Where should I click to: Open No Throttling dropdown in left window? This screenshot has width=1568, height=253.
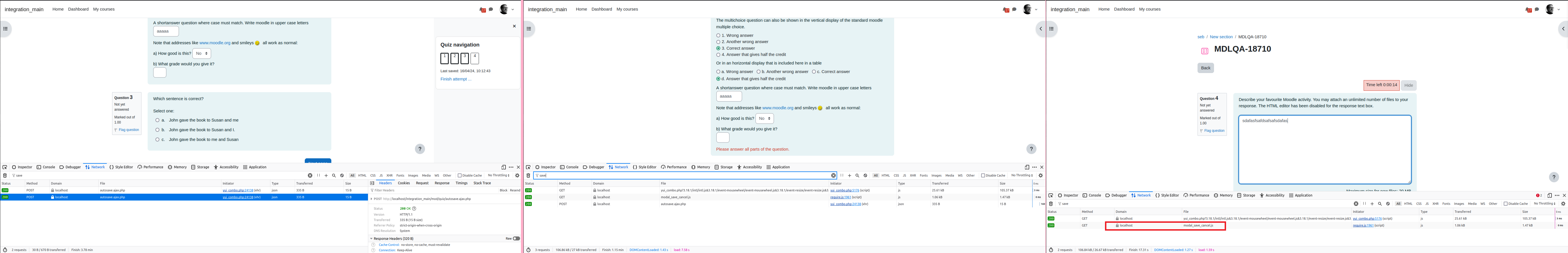pyautogui.click(x=499, y=175)
